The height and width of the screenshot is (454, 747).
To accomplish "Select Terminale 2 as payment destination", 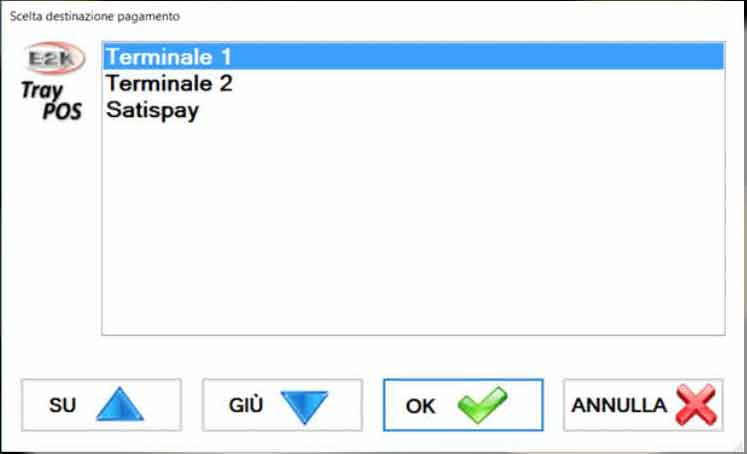I will (x=169, y=84).
